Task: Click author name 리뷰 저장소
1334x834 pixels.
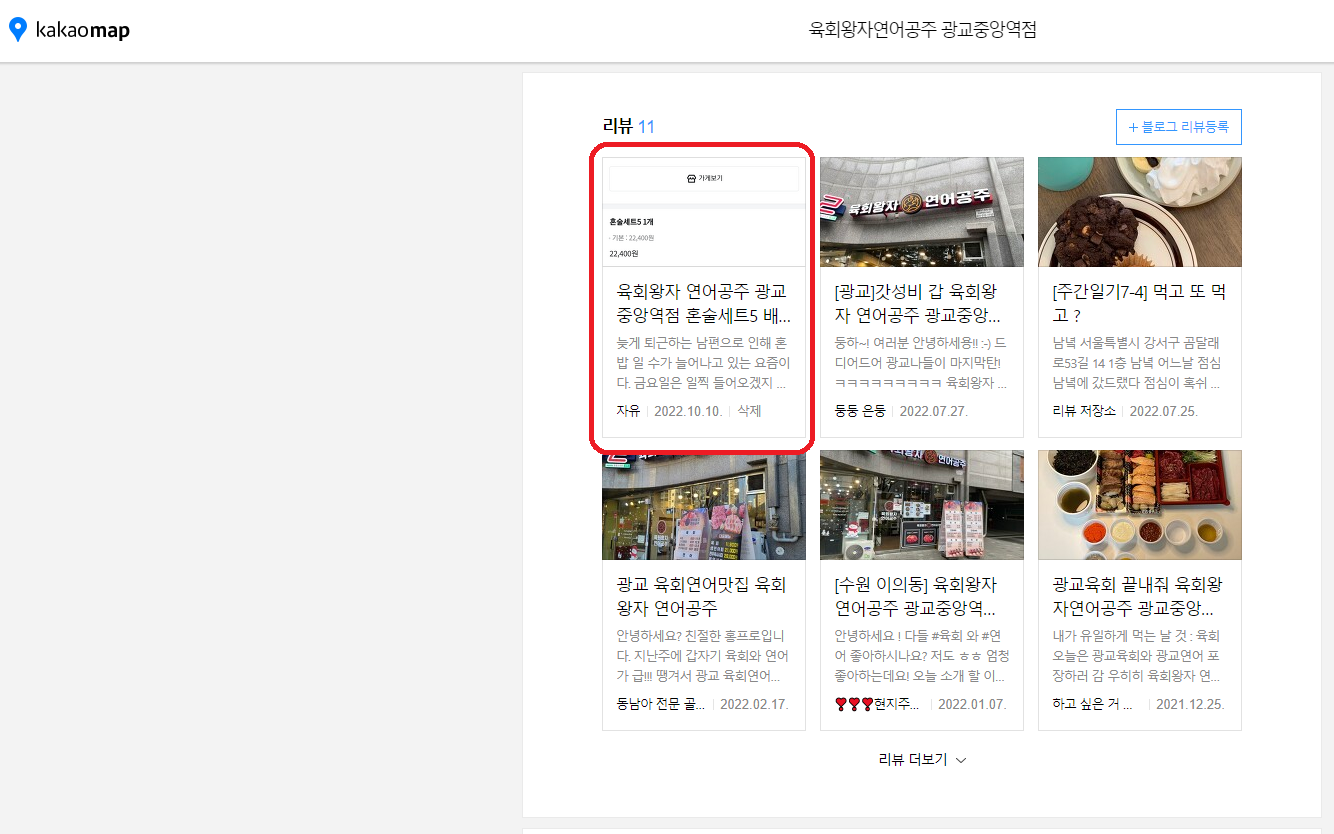Action: click(x=1084, y=411)
